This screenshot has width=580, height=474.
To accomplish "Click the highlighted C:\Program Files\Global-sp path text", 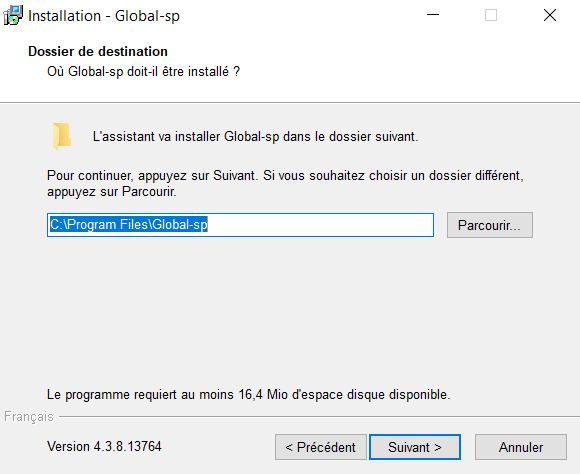I will (128, 225).
